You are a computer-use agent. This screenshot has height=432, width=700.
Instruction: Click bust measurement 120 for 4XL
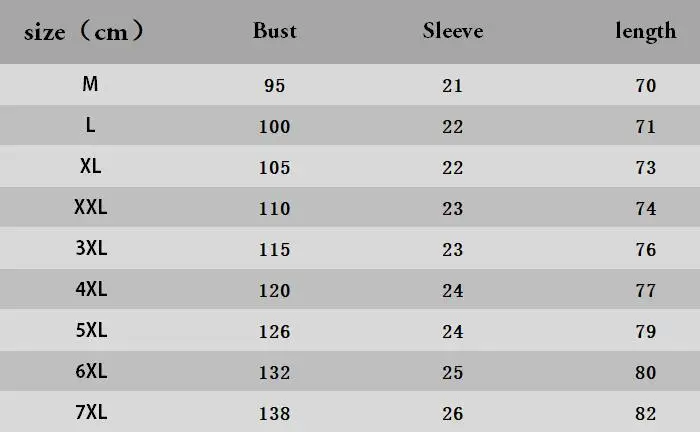click(275, 291)
